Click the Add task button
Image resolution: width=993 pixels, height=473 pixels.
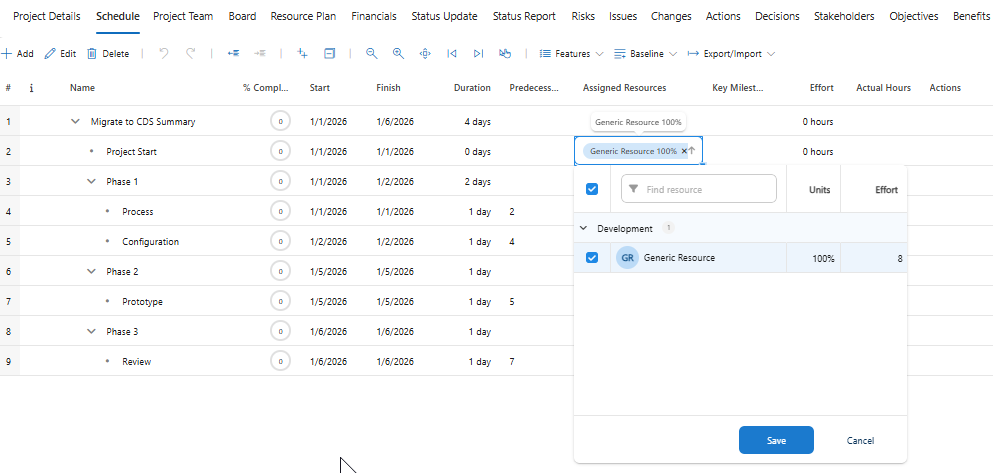tap(17, 54)
